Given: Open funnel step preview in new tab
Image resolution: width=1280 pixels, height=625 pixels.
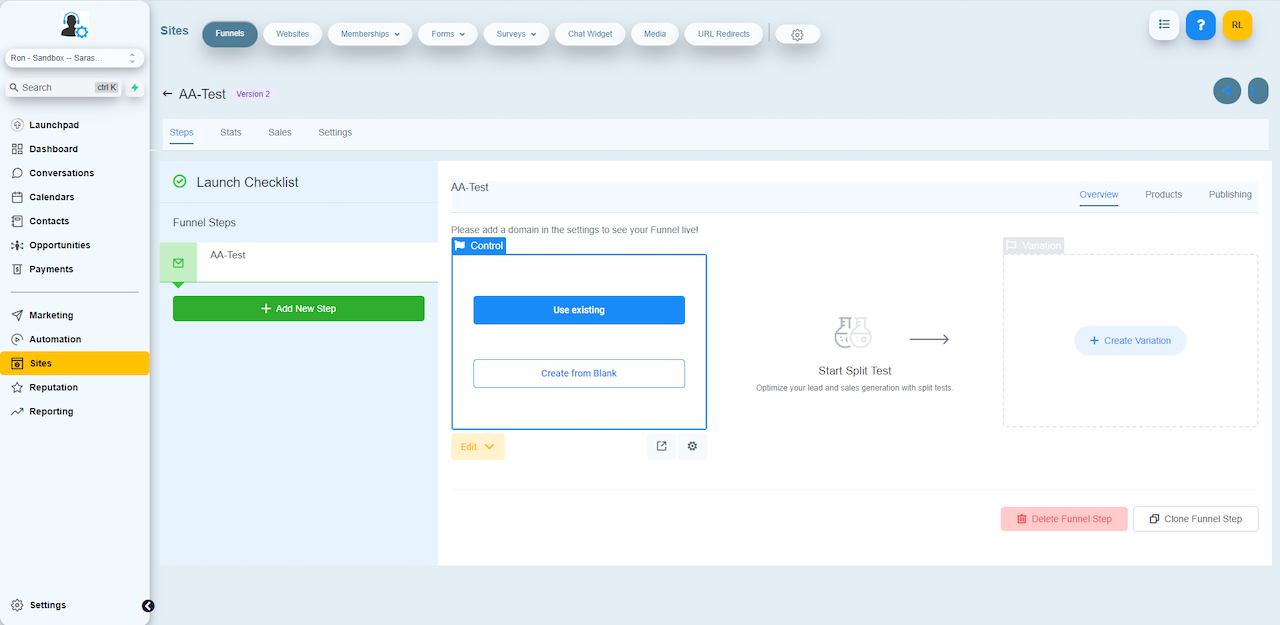Looking at the screenshot, I should click(661, 447).
